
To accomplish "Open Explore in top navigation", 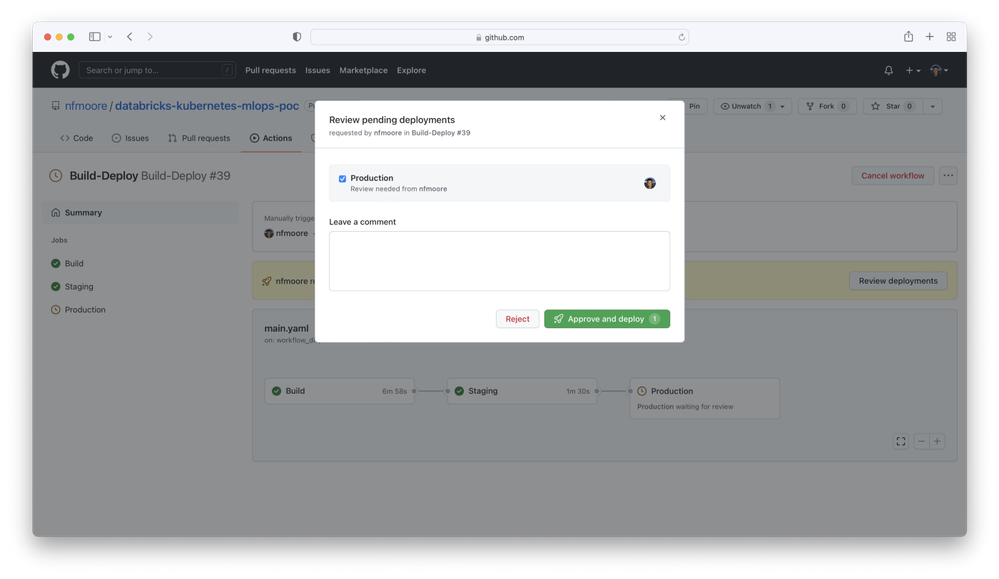I will 412,70.
